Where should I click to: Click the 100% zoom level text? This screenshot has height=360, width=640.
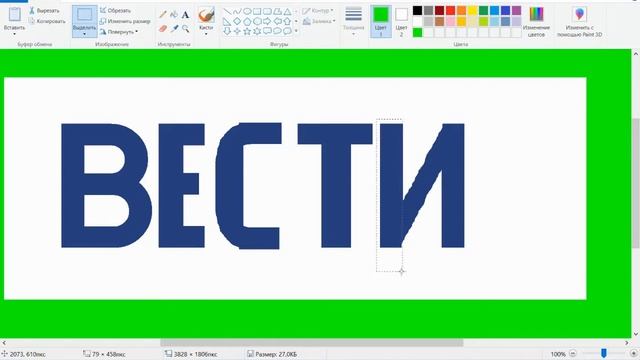558,354
